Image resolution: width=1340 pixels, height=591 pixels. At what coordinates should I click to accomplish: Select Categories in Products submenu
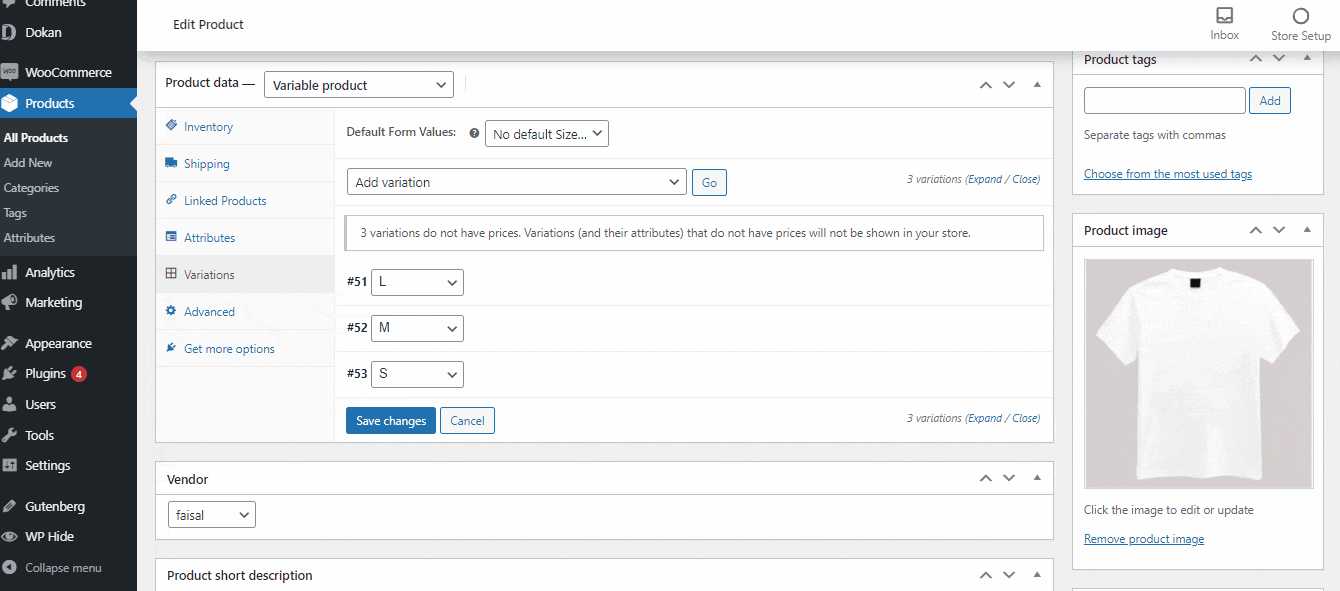[x=31, y=187]
